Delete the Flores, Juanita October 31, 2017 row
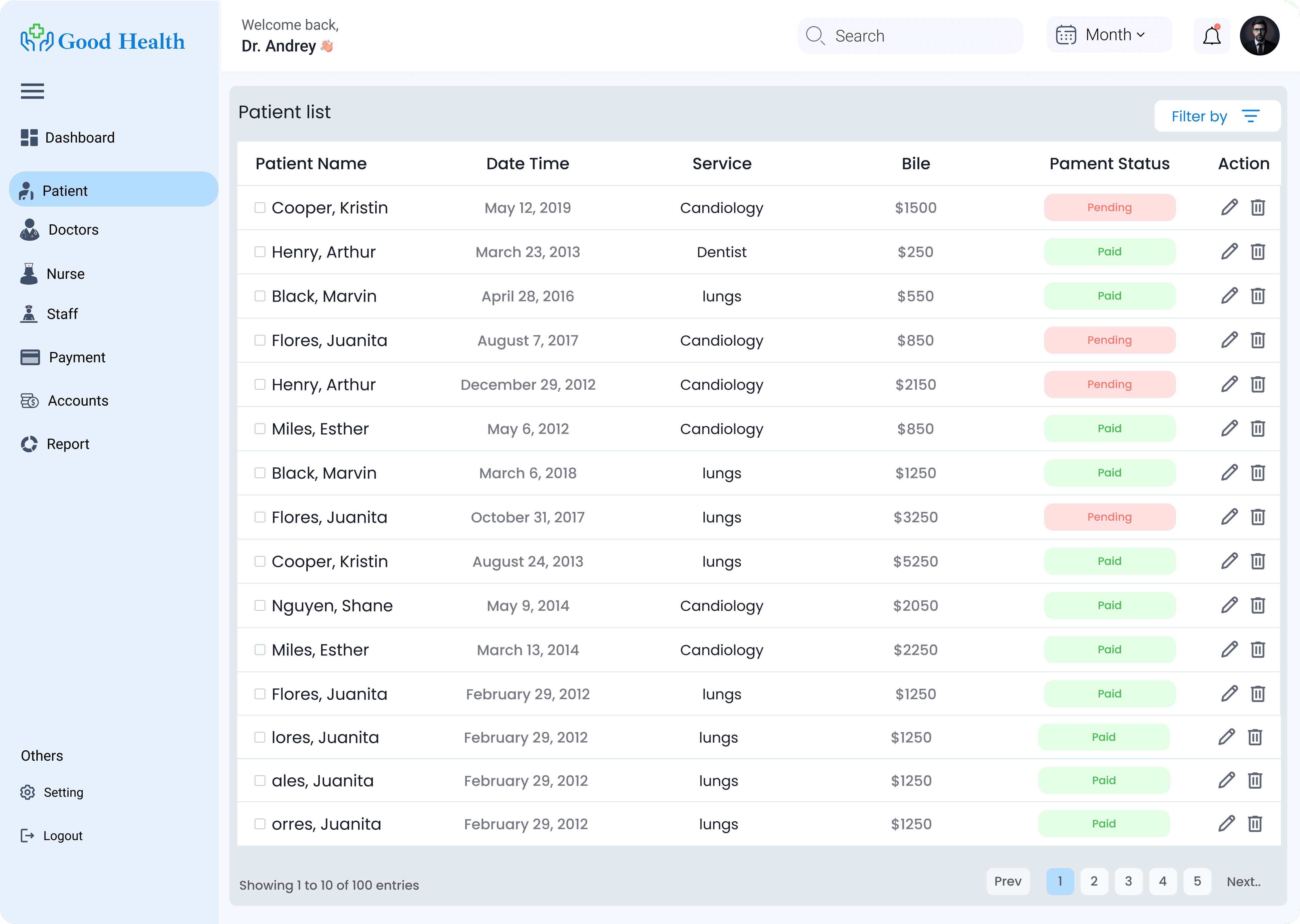The width and height of the screenshot is (1300, 924). [1258, 517]
